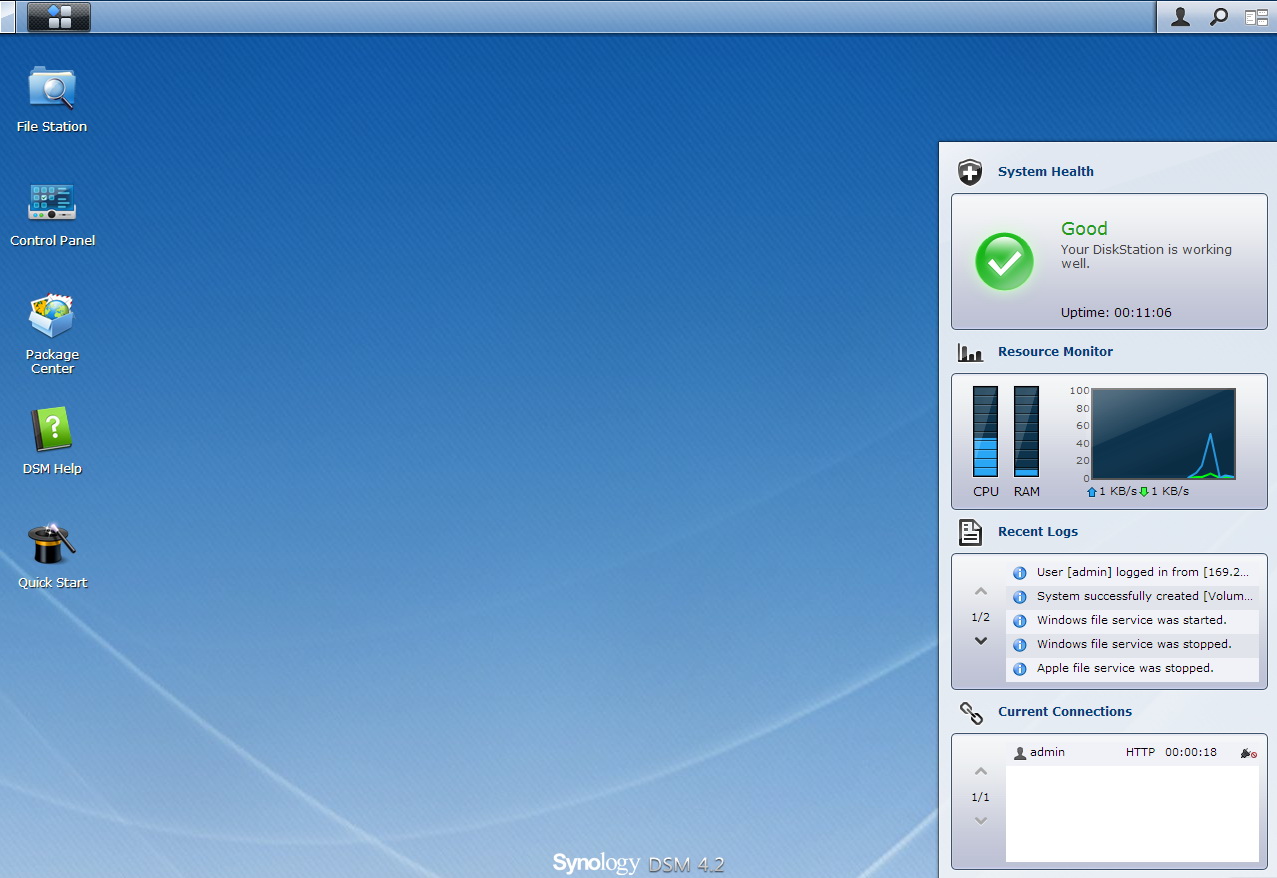Click the upload speed 1 KB/s indicator
1277x878 pixels.
pyautogui.click(x=1112, y=492)
